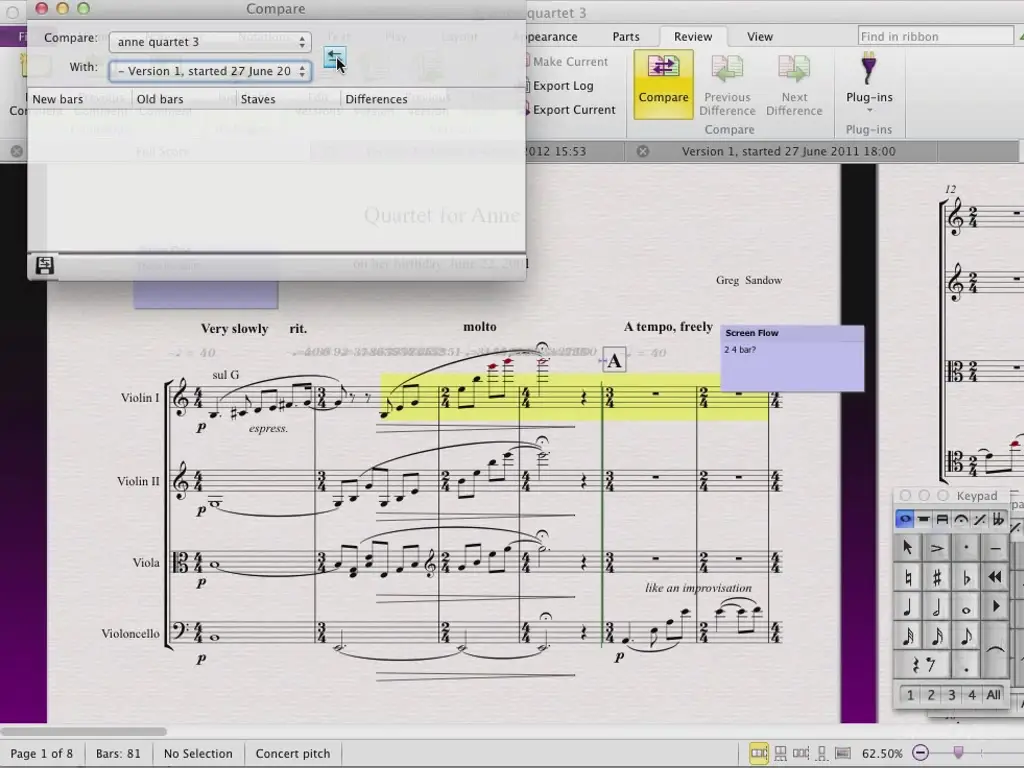Select the staccato dot on the Keypad

pos(966,548)
